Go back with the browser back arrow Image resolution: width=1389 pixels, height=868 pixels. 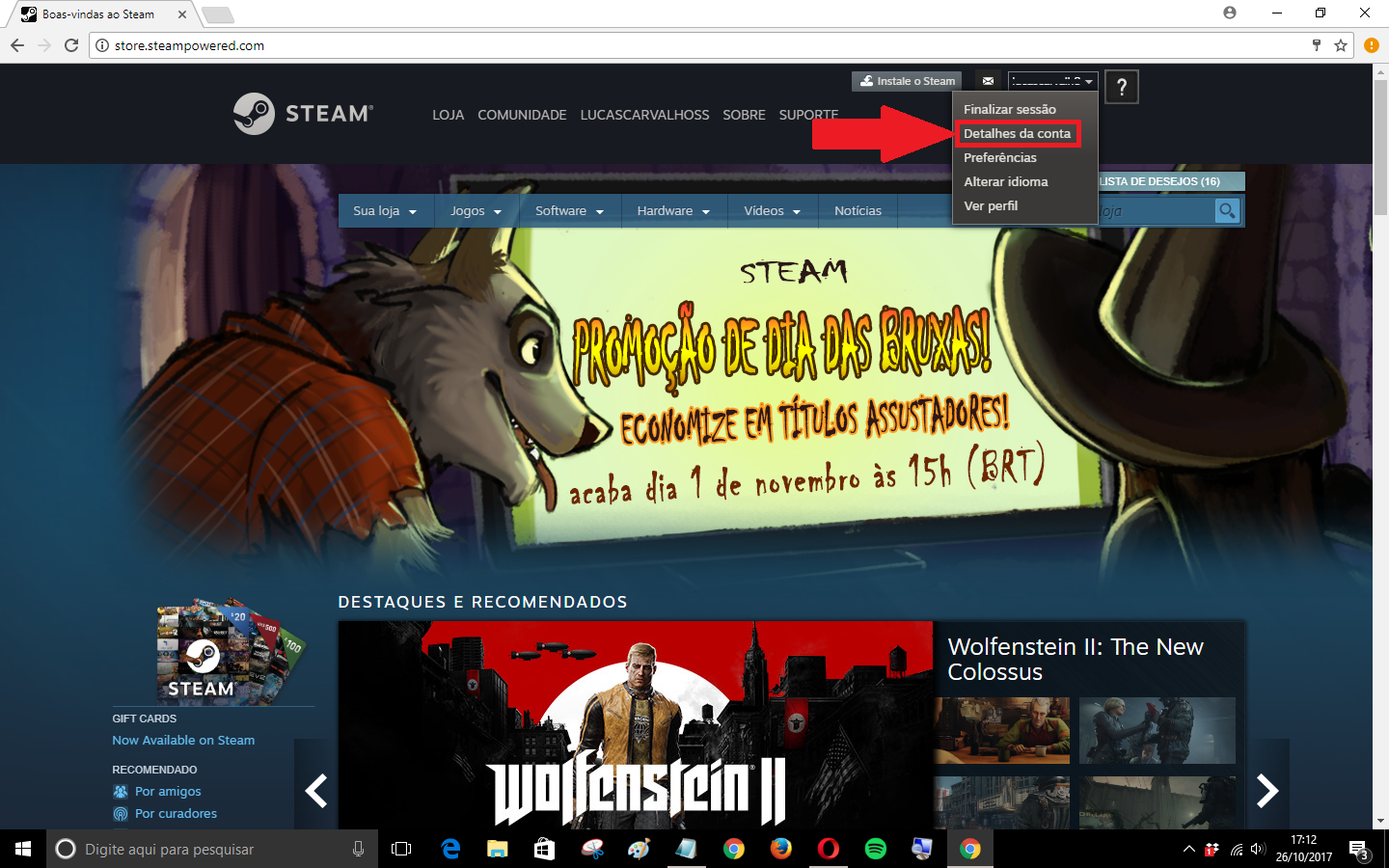tap(17, 45)
